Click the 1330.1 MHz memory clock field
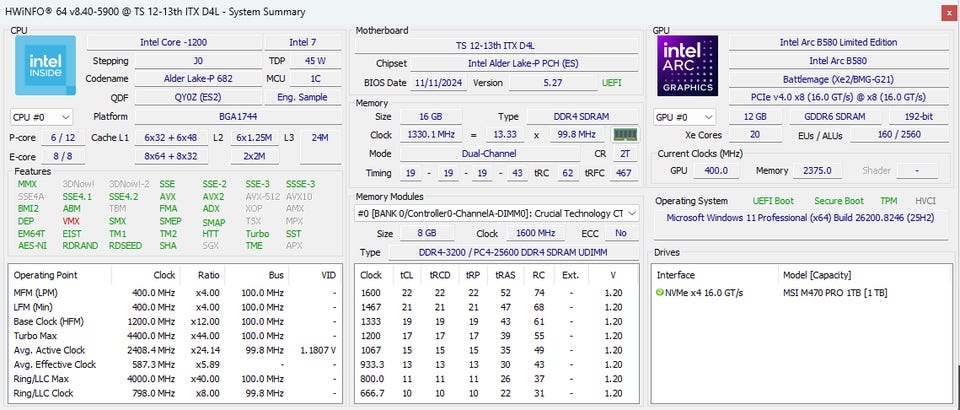 431,135
